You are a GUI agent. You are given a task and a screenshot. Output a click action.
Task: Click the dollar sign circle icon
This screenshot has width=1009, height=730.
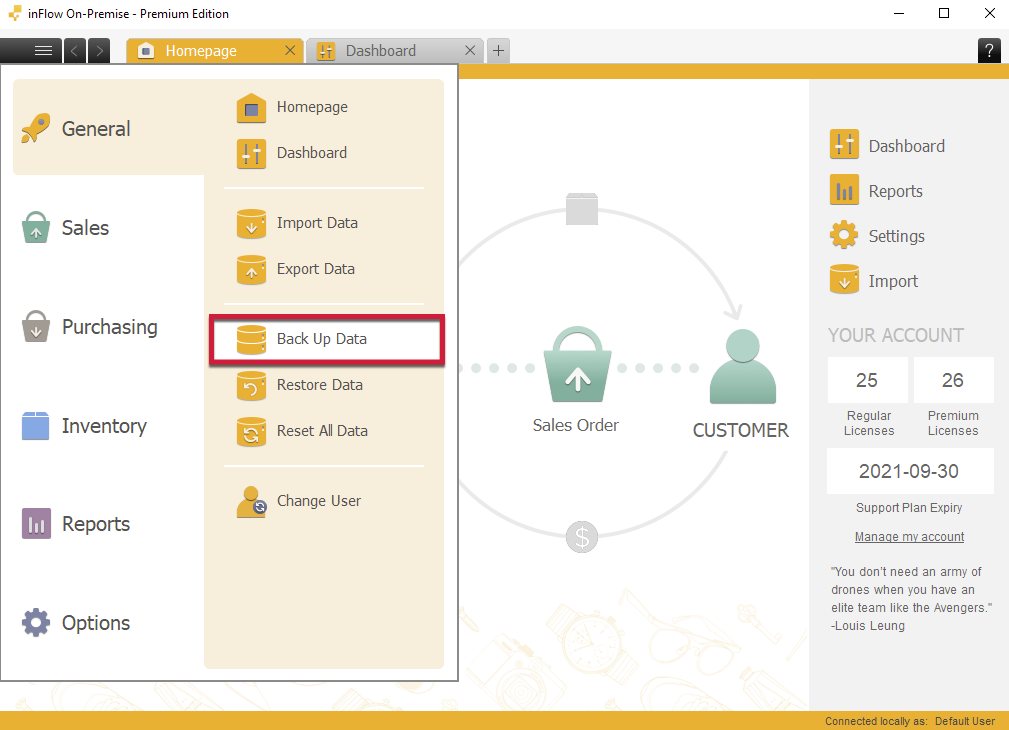click(x=582, y=537)
